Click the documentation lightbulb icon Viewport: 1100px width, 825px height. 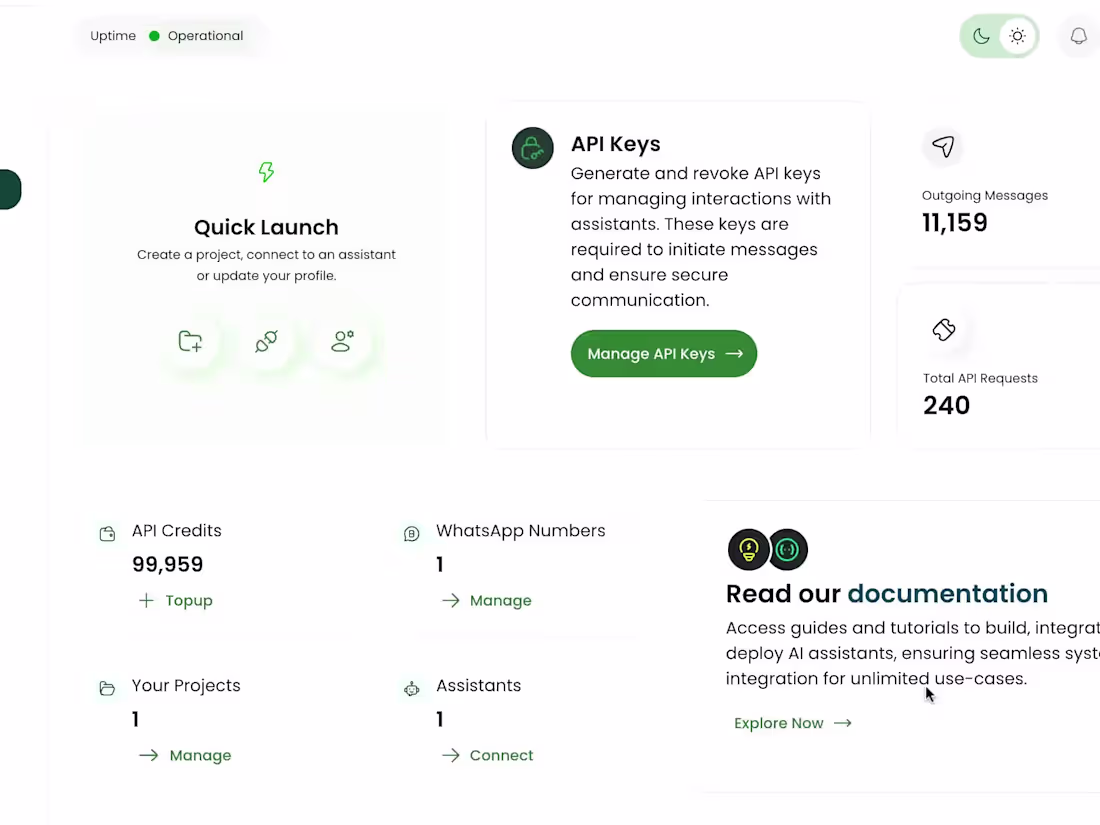tap(748, 549)
